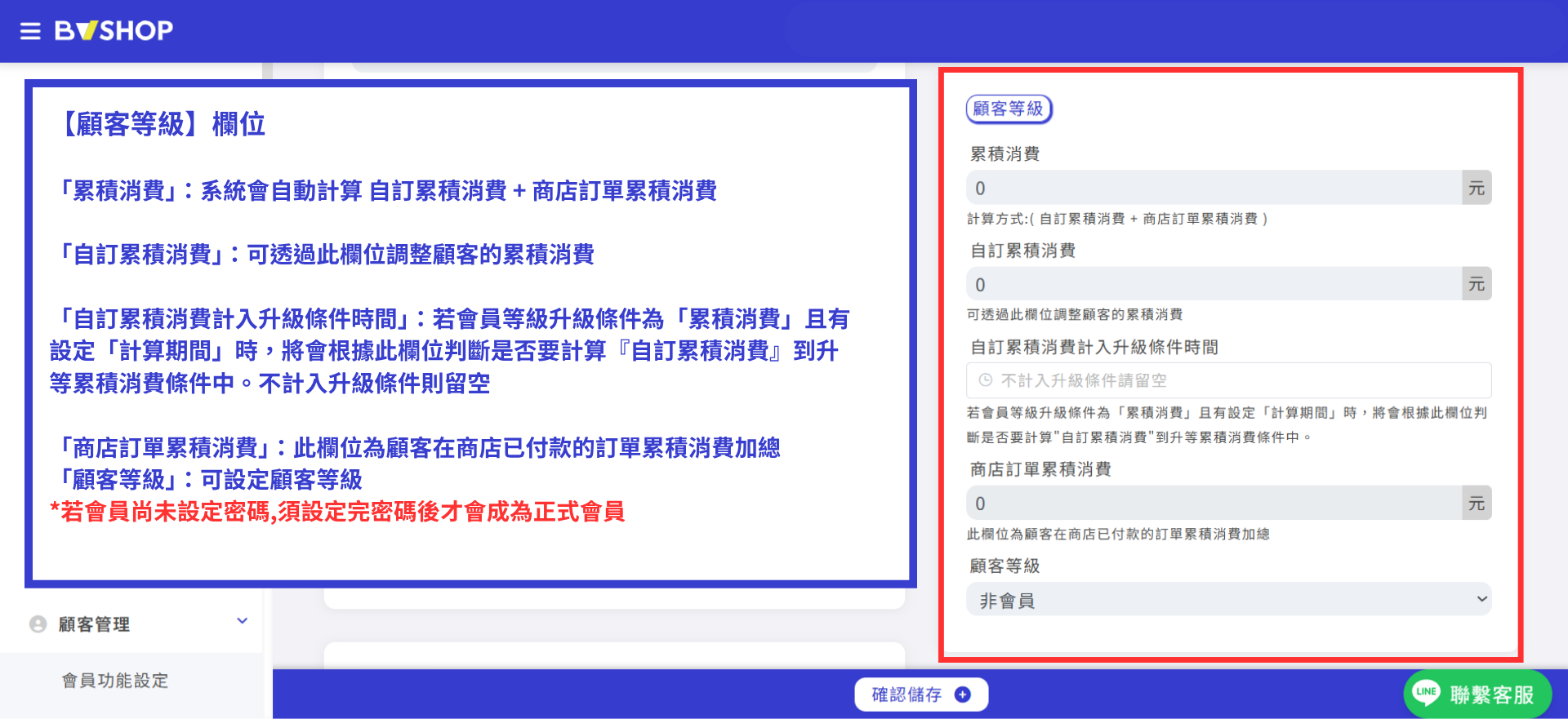Click the BVSHOP logo
The width and height of the screenshot is (1568, 719).
[x=114, y=31]
